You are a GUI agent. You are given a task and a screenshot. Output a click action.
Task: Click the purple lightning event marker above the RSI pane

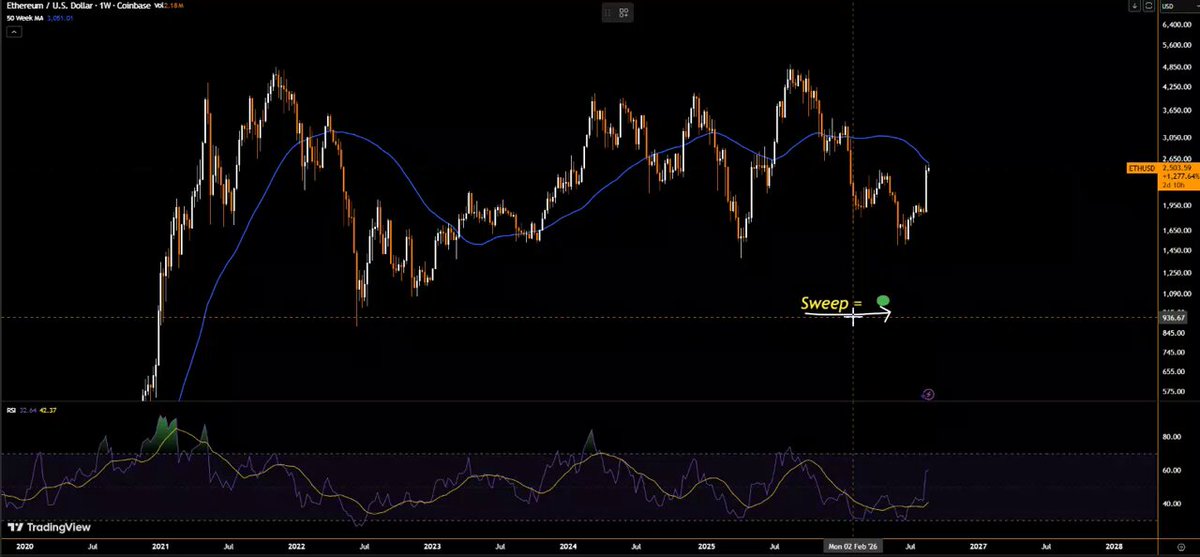[927, 394]
